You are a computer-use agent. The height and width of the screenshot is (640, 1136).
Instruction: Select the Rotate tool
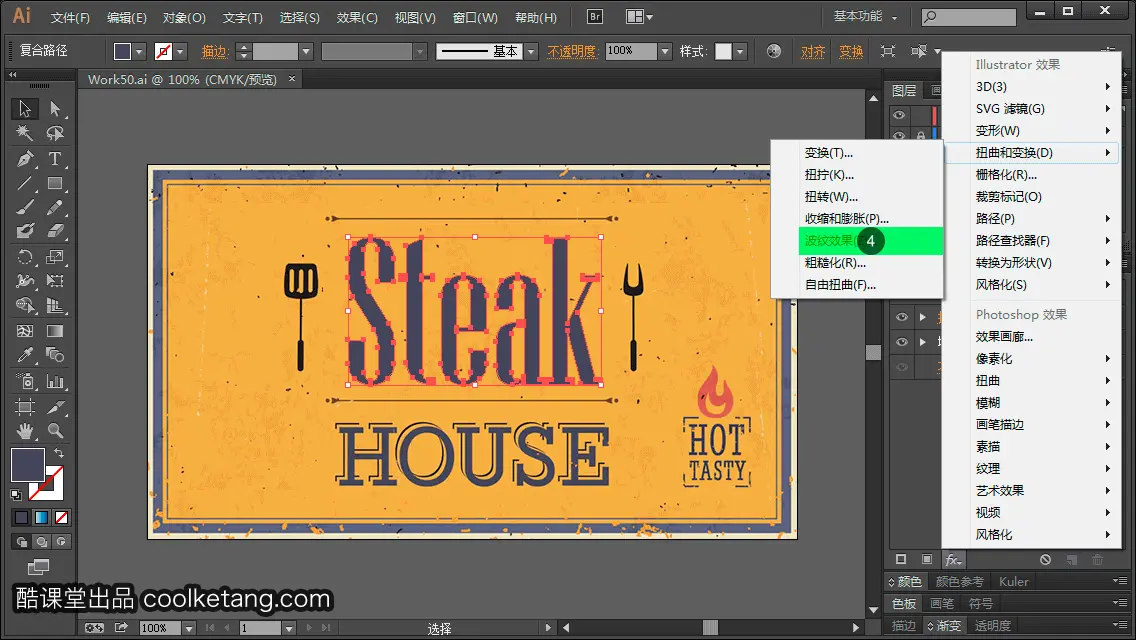tap(25, 257)
